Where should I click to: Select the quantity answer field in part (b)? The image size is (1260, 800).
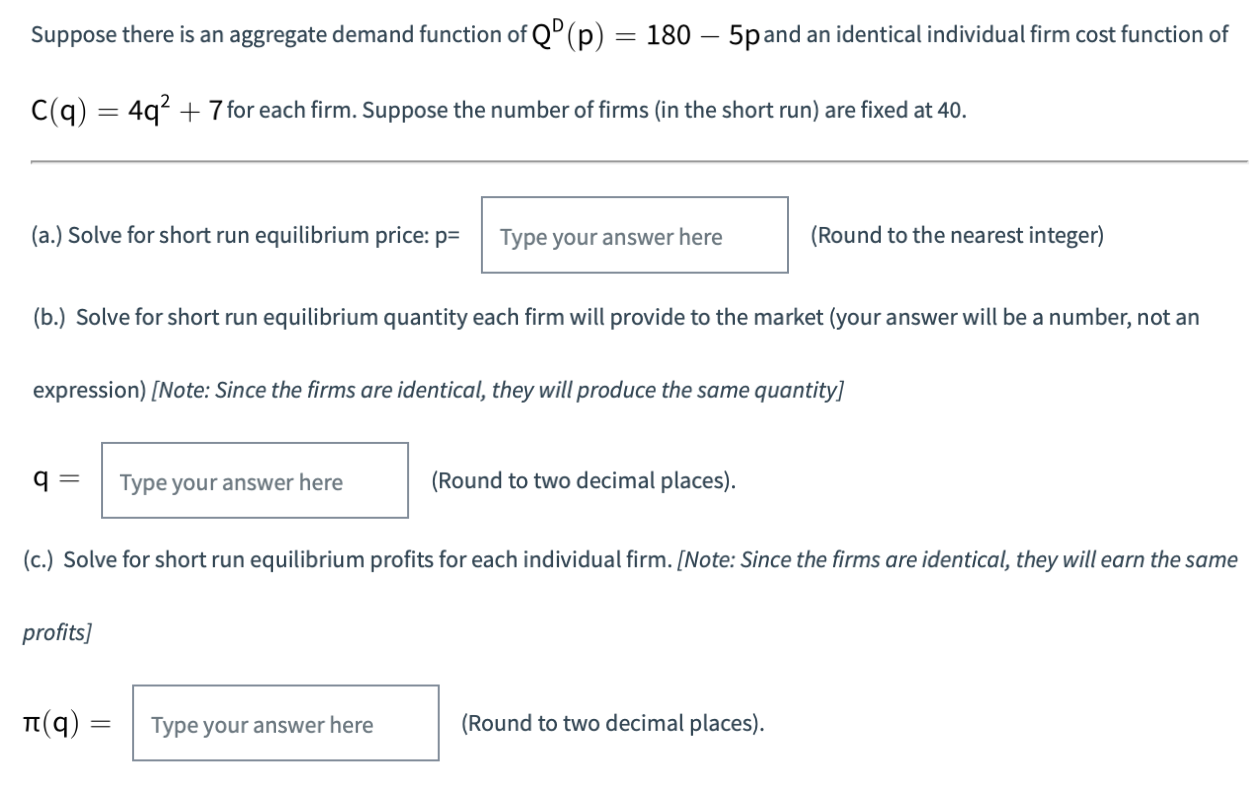point(255,481)
